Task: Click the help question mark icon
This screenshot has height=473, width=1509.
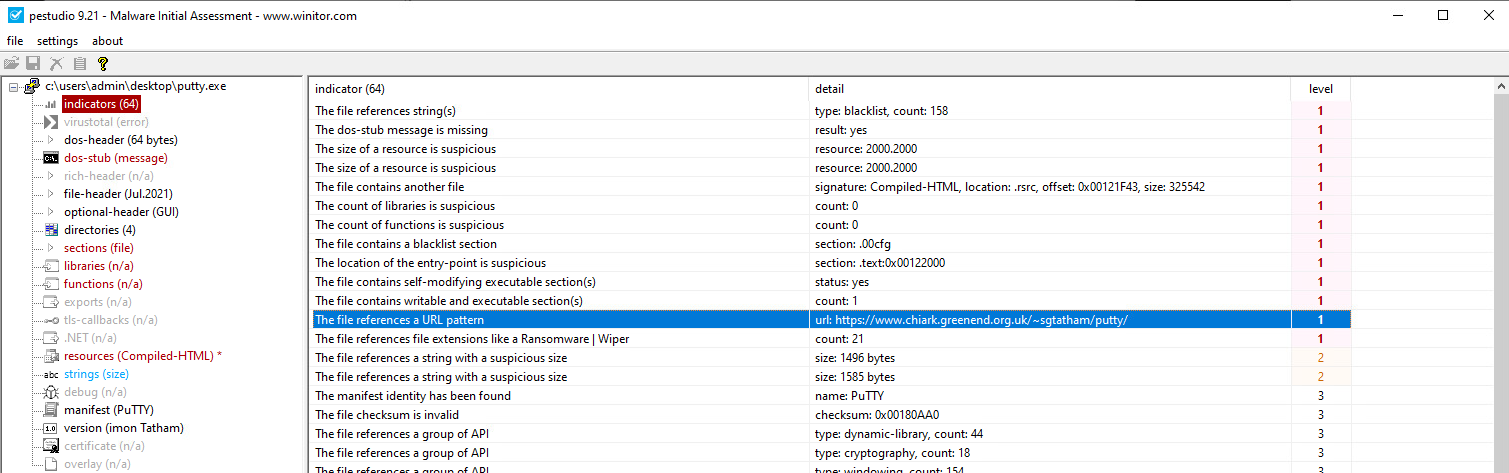Action: pos(102,64)
